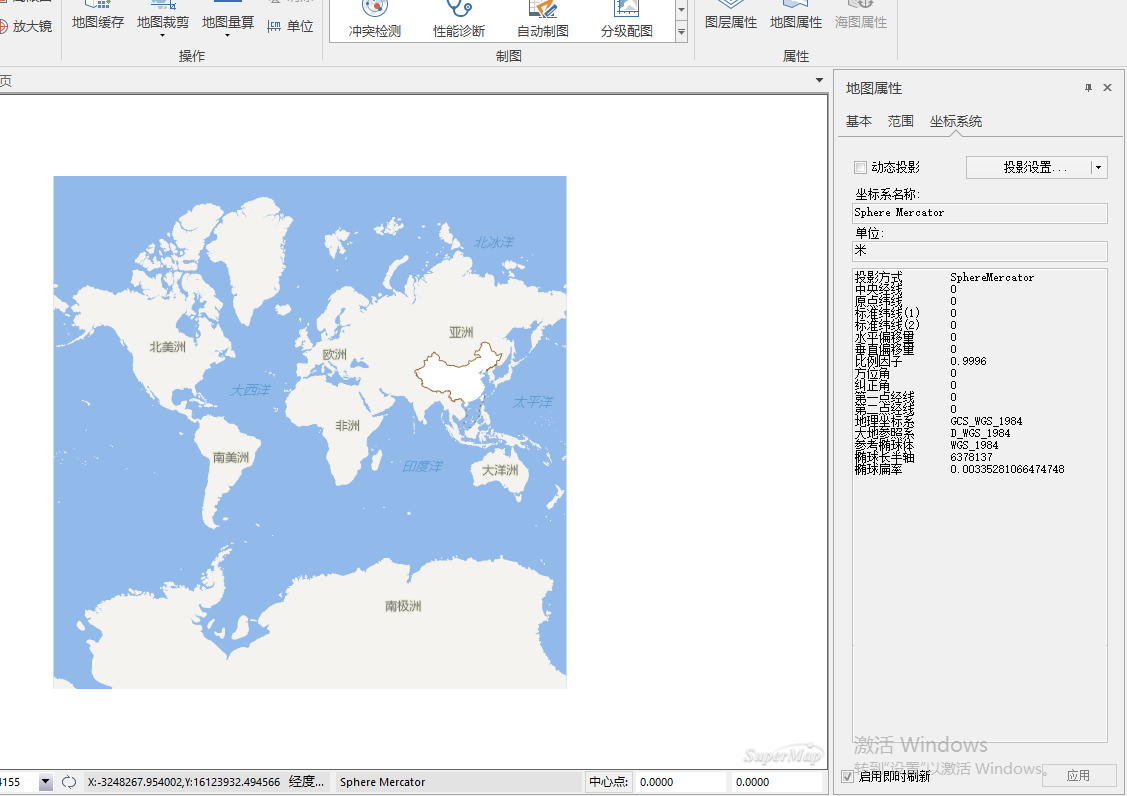Click the 椭球长半轴 6378137 row
The image size is (1127, 796).
coord(924,457)
